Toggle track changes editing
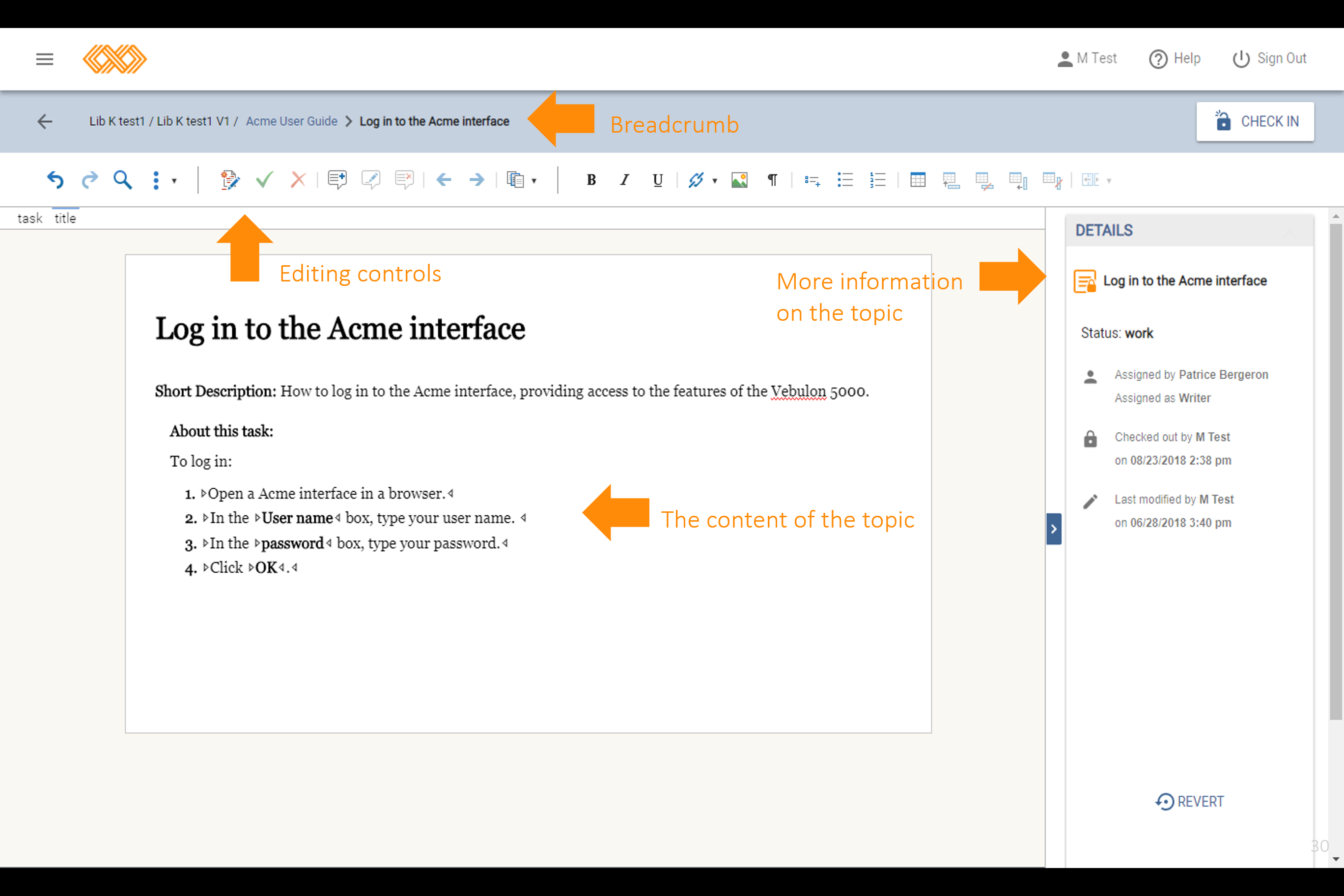The height and width of the screenshot is (896, 1344). click(x=230, y=180)
